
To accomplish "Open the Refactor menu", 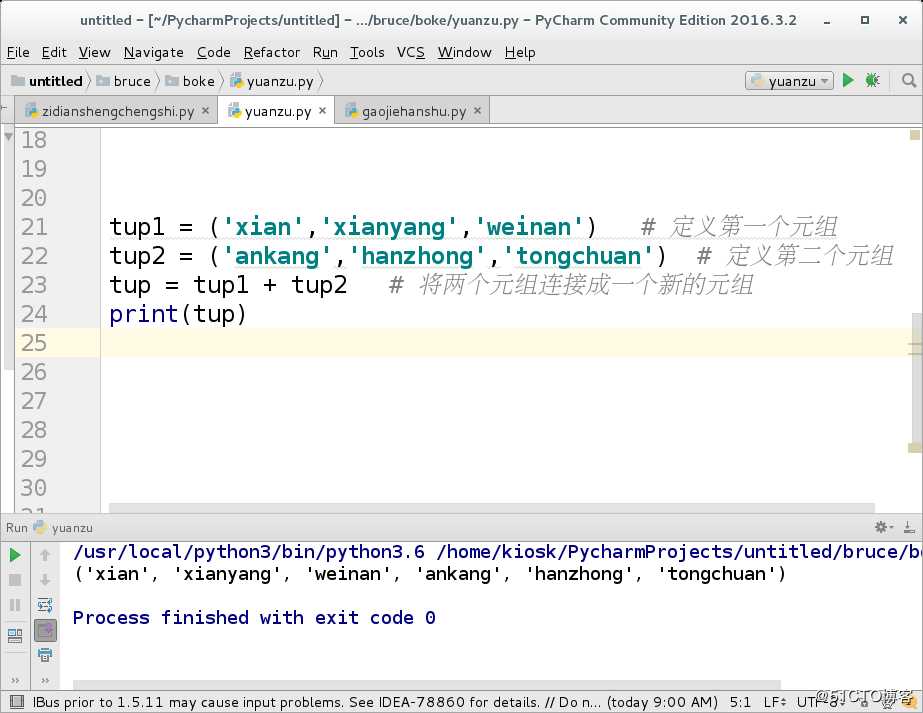I will coord(271,52).
